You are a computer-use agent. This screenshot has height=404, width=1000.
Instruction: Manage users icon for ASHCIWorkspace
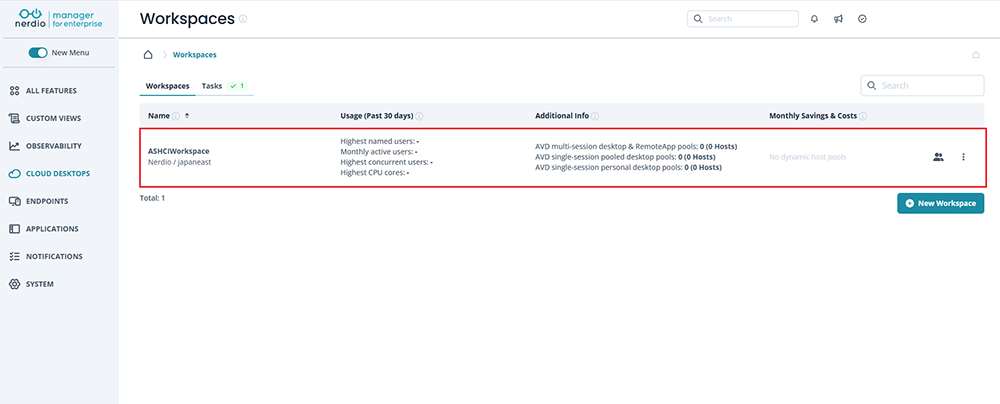pyautogui.click(x=938, y=156)
